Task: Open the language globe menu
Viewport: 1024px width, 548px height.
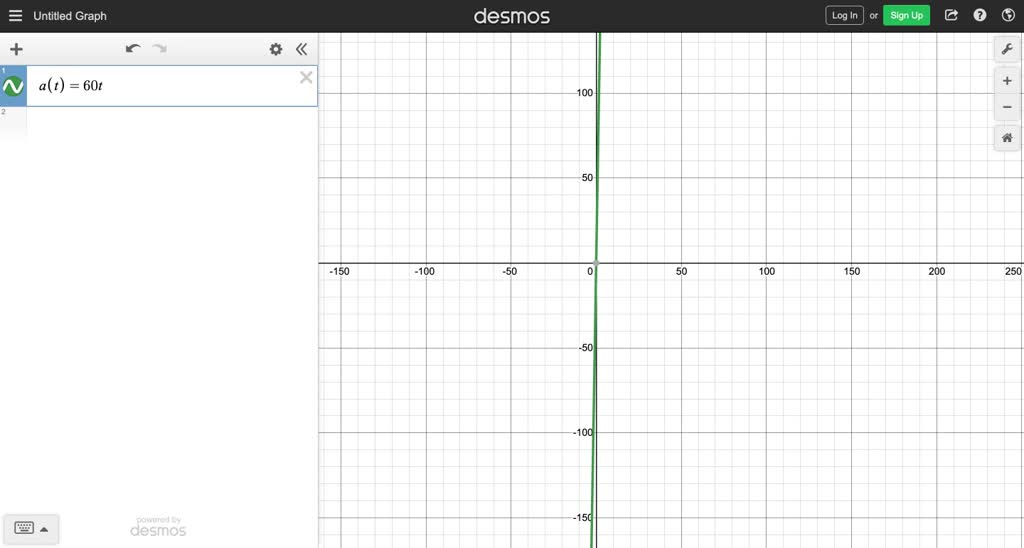Action: pyautogui.click(x=1007, y=15)
